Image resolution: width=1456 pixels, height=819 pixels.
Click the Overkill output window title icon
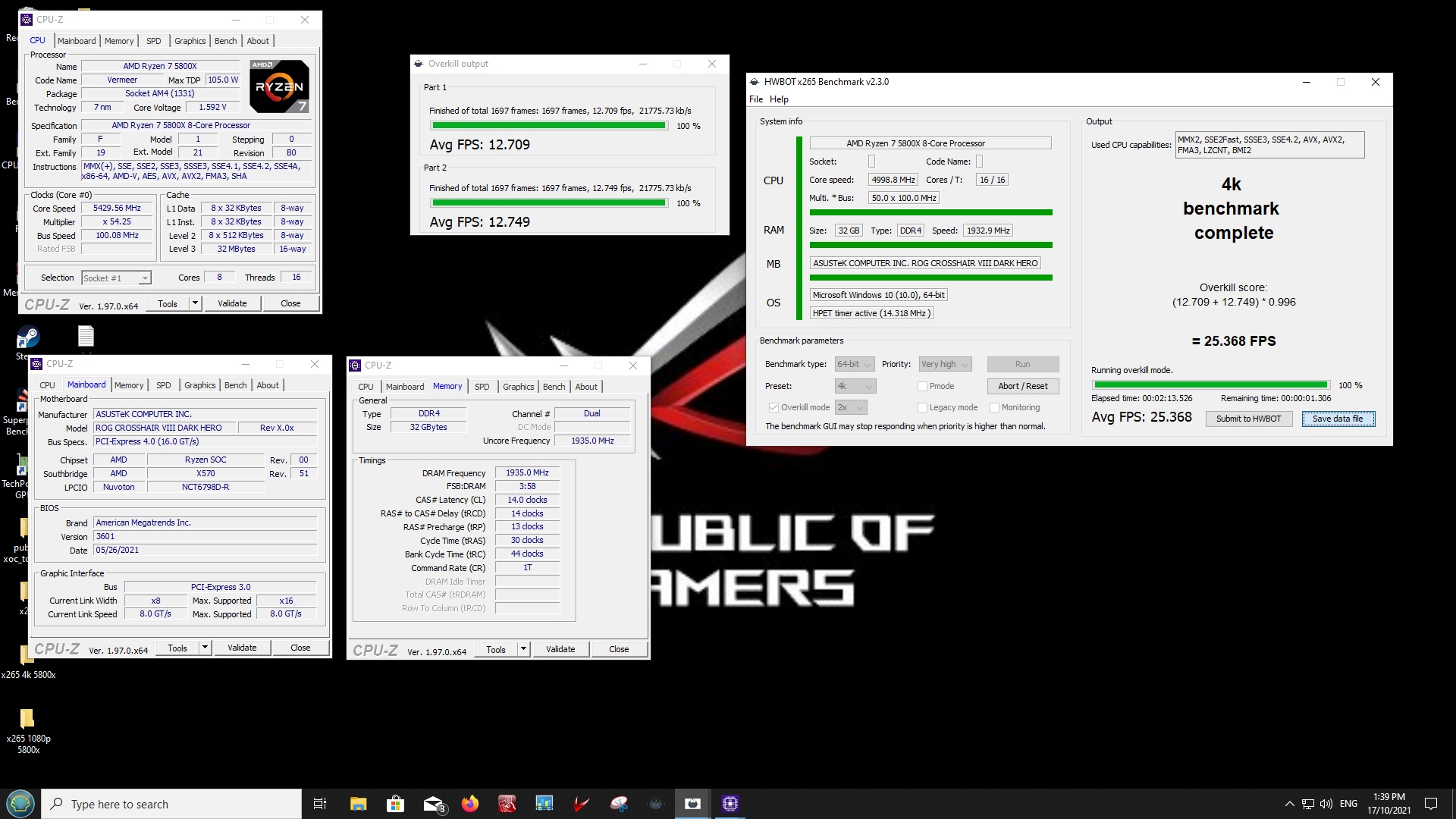click(419, 64)
